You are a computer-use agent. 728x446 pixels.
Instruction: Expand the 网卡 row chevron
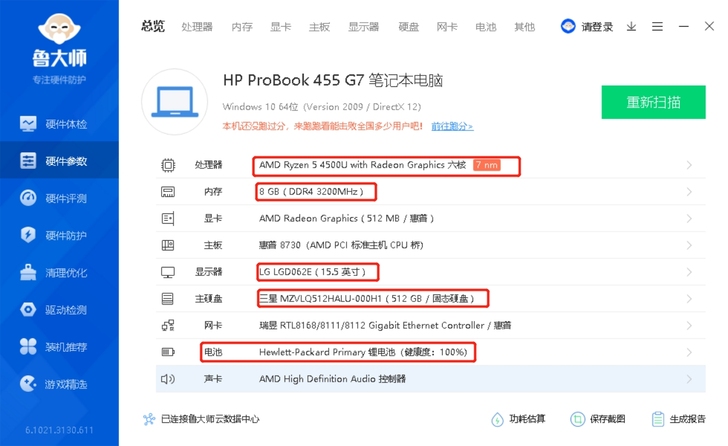pos(689,325)
